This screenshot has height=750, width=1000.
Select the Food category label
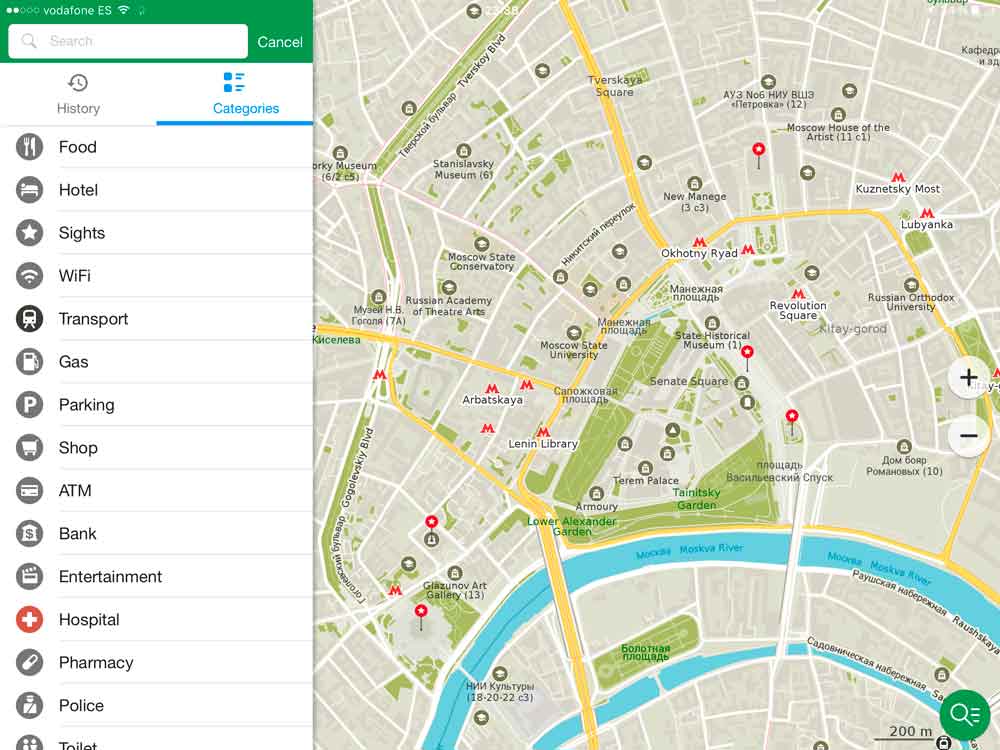[78, 147]
